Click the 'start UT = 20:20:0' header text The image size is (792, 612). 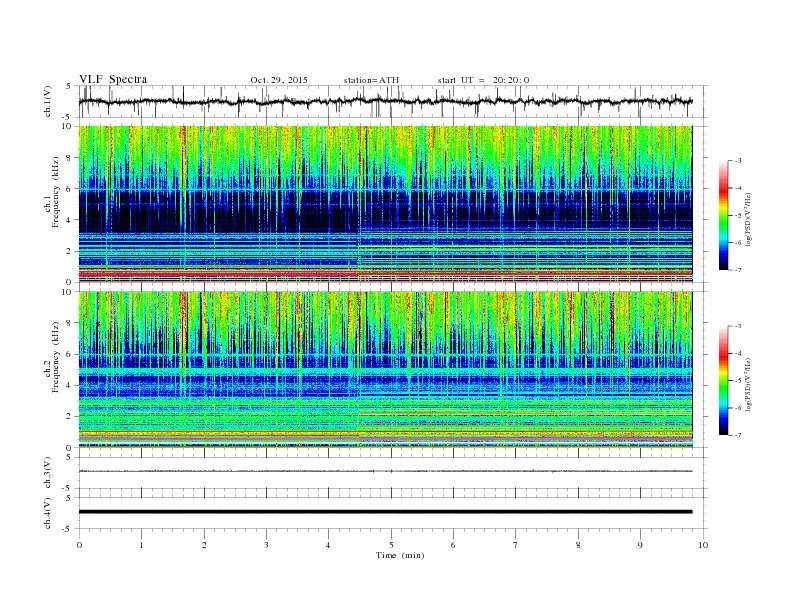[483, 80]
